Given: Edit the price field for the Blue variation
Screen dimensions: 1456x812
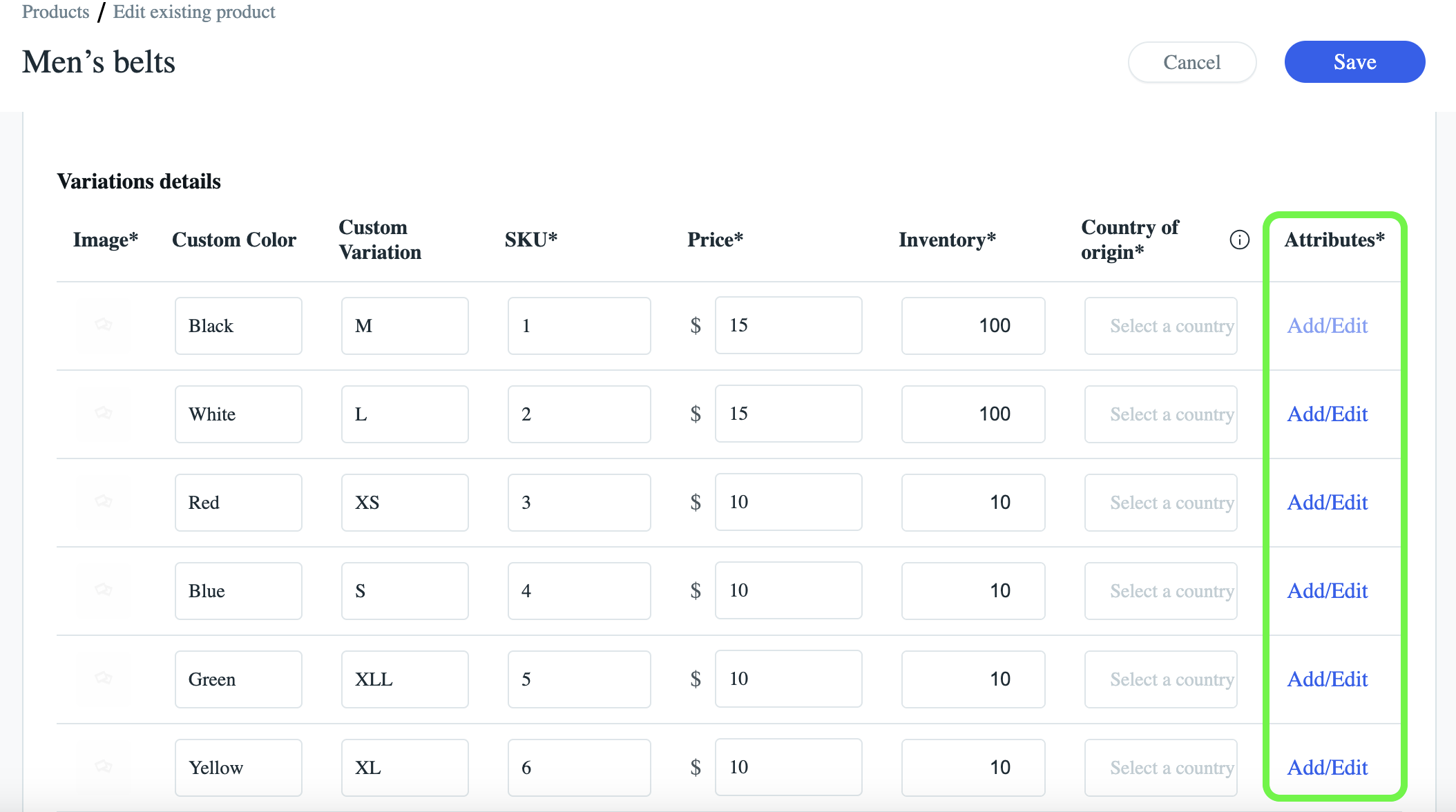Looking at the screenshot, I should 788,590.
